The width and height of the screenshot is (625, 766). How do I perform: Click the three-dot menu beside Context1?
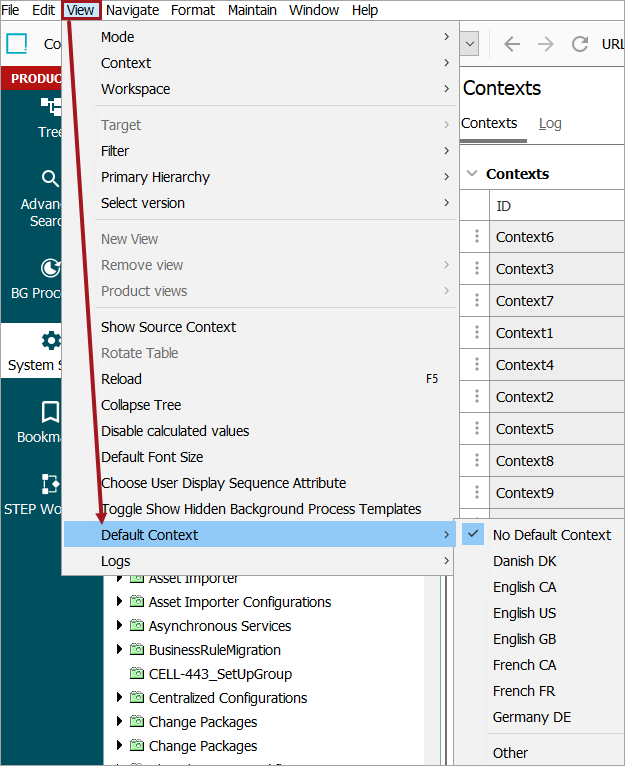tap(477, 333)
